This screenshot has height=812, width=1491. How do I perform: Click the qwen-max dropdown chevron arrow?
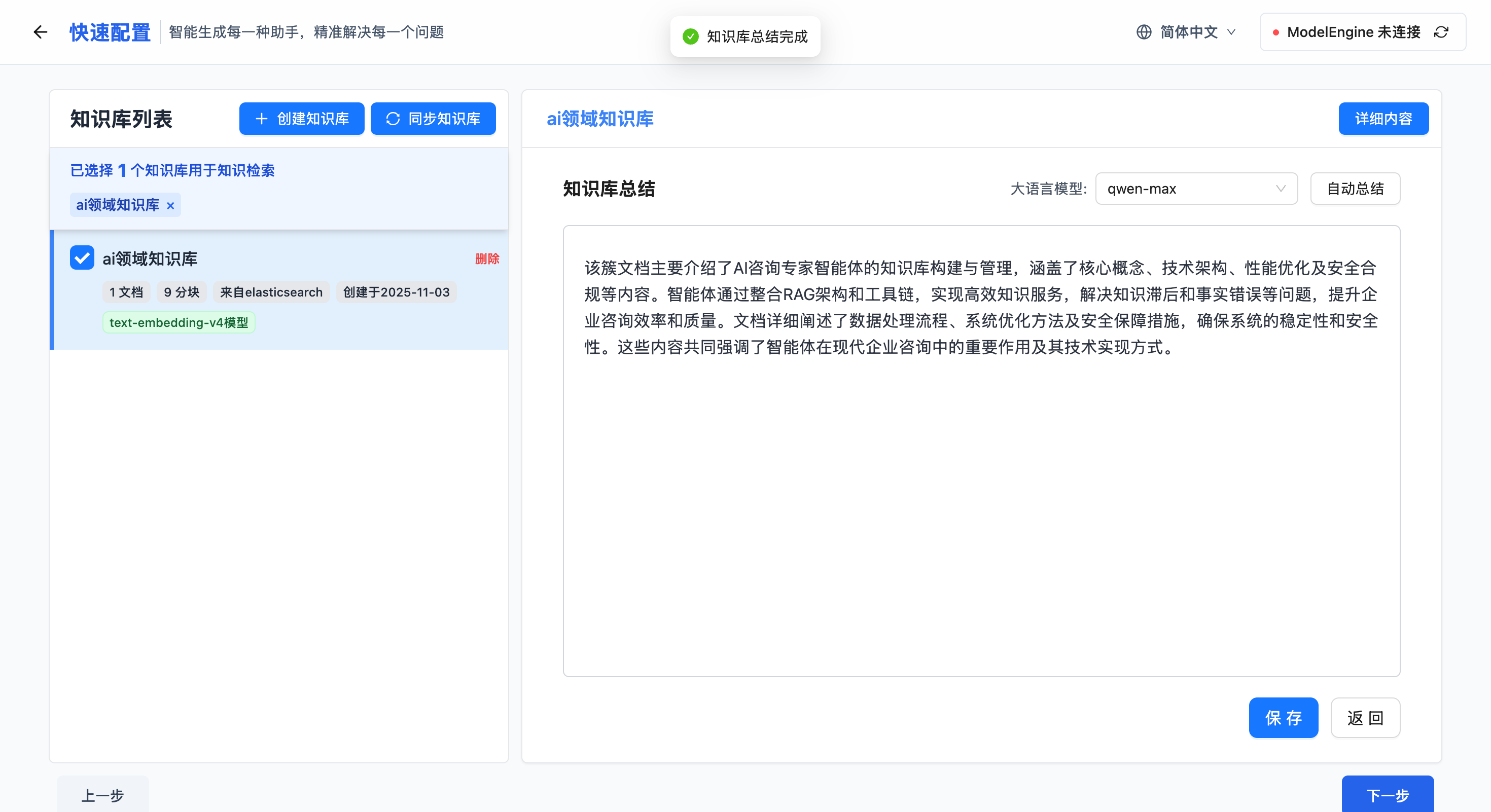[x=1281, y=189]
